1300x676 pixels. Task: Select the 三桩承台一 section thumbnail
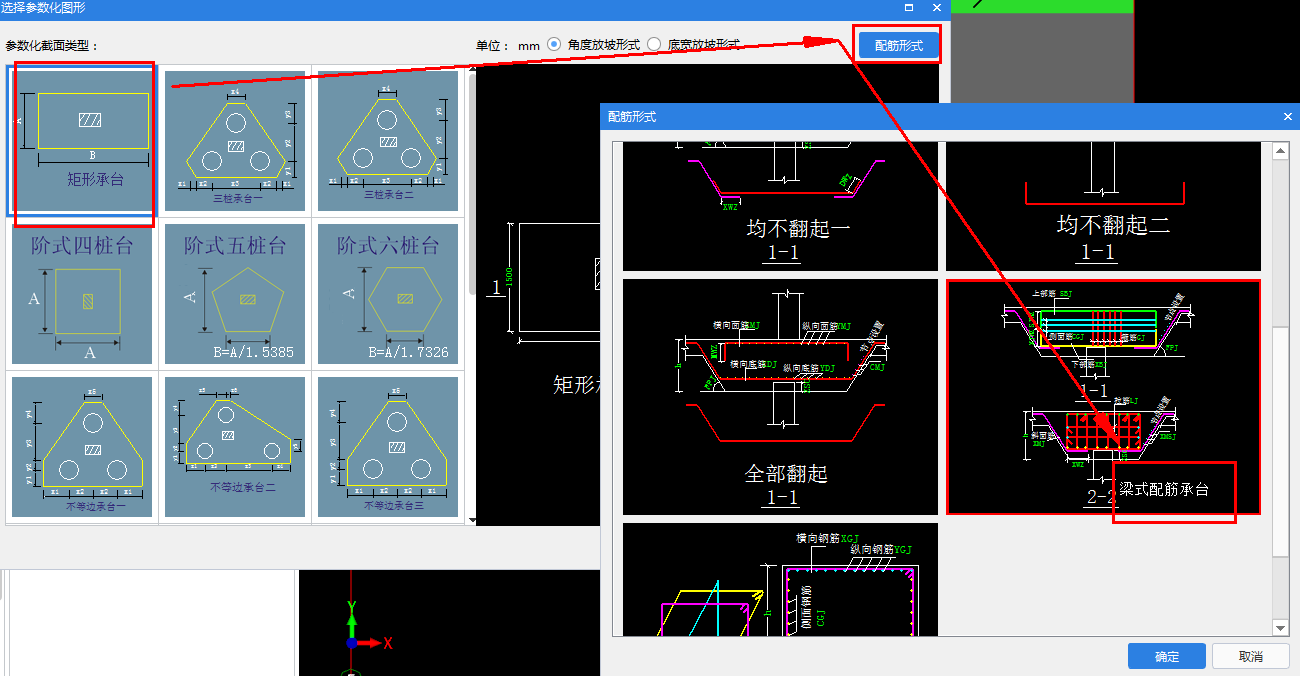point(235,141)
